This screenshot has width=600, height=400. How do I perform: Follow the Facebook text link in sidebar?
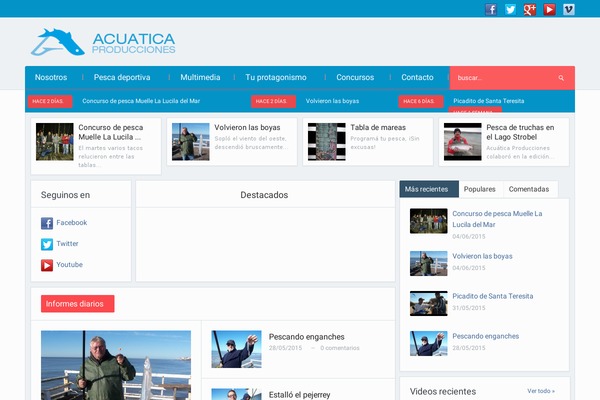(72, 223)
